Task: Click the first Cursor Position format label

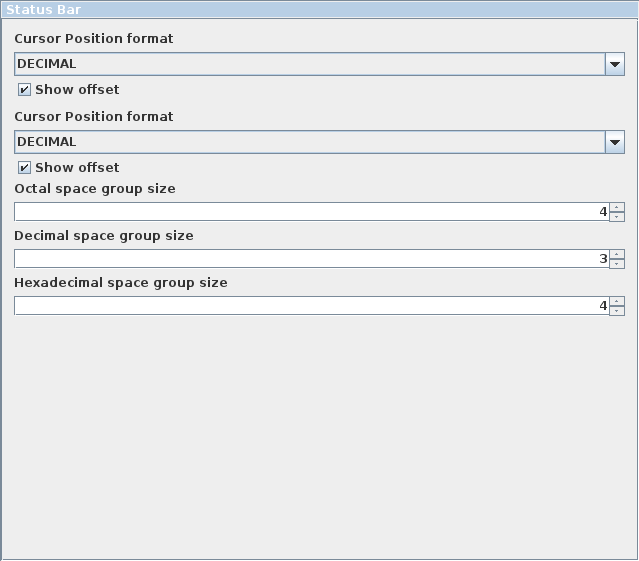Action: click(94, 38)
